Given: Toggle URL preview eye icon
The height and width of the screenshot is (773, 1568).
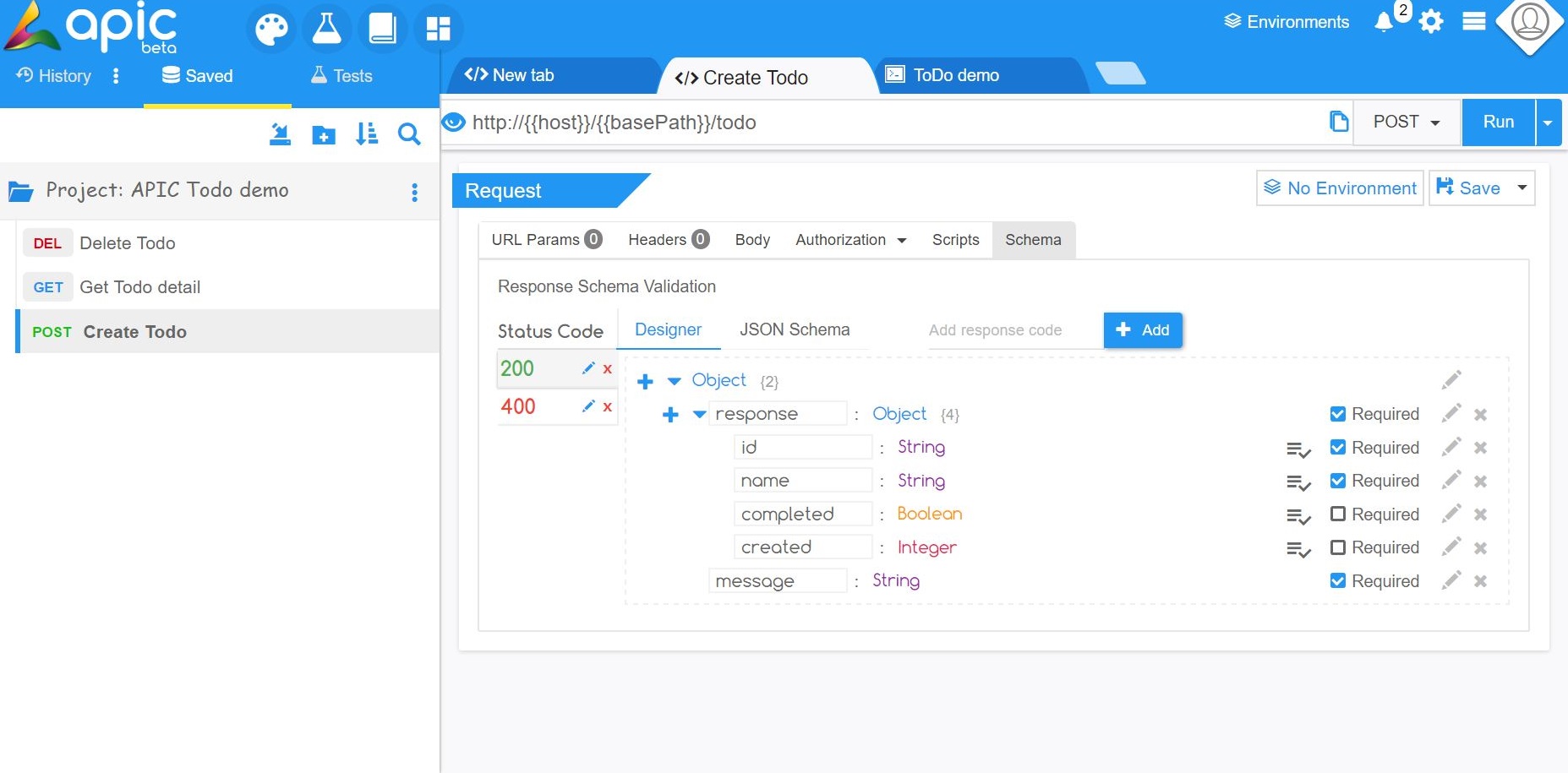Looking at the screenshot, I should 454,122.
